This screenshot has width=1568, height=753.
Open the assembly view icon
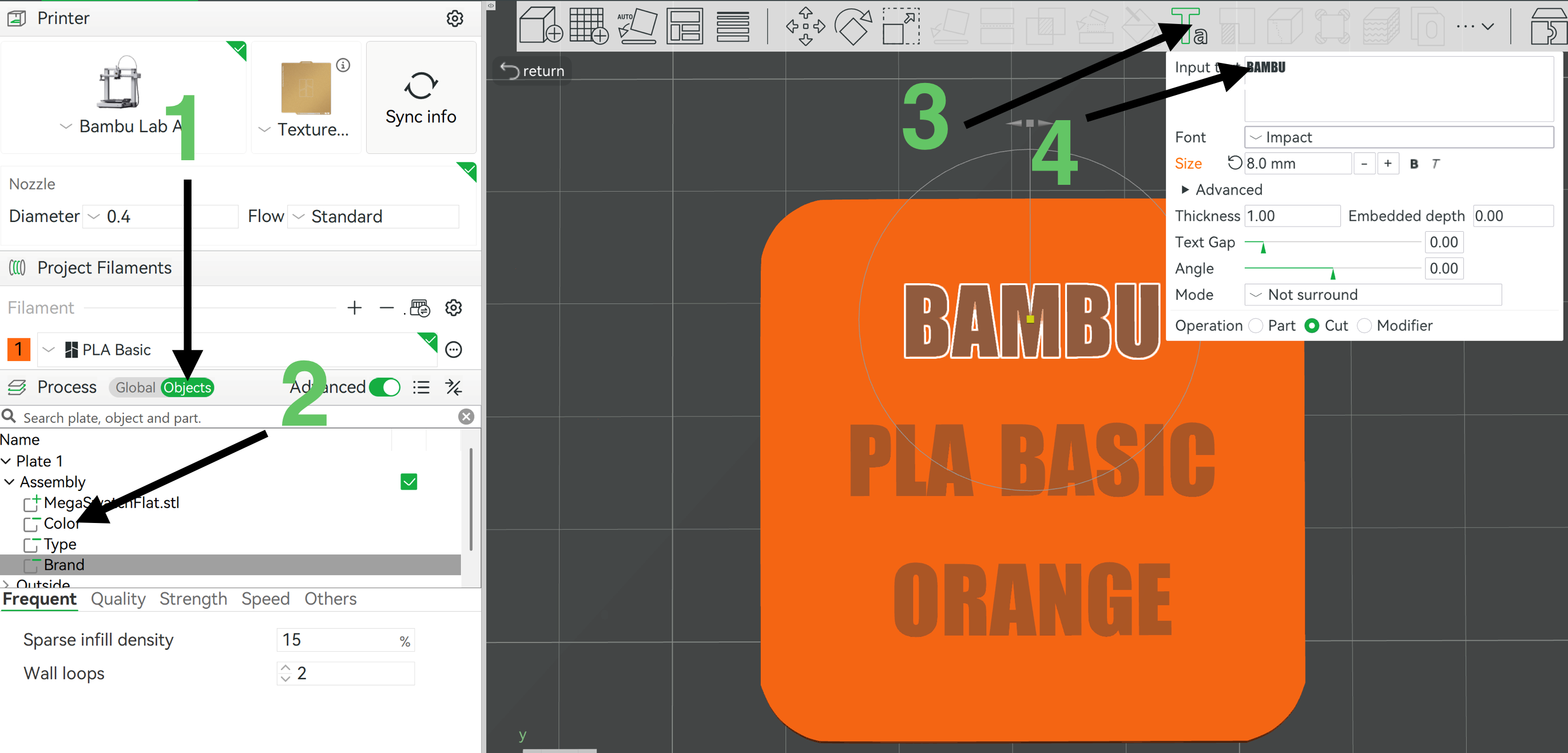coord(1549,26)
